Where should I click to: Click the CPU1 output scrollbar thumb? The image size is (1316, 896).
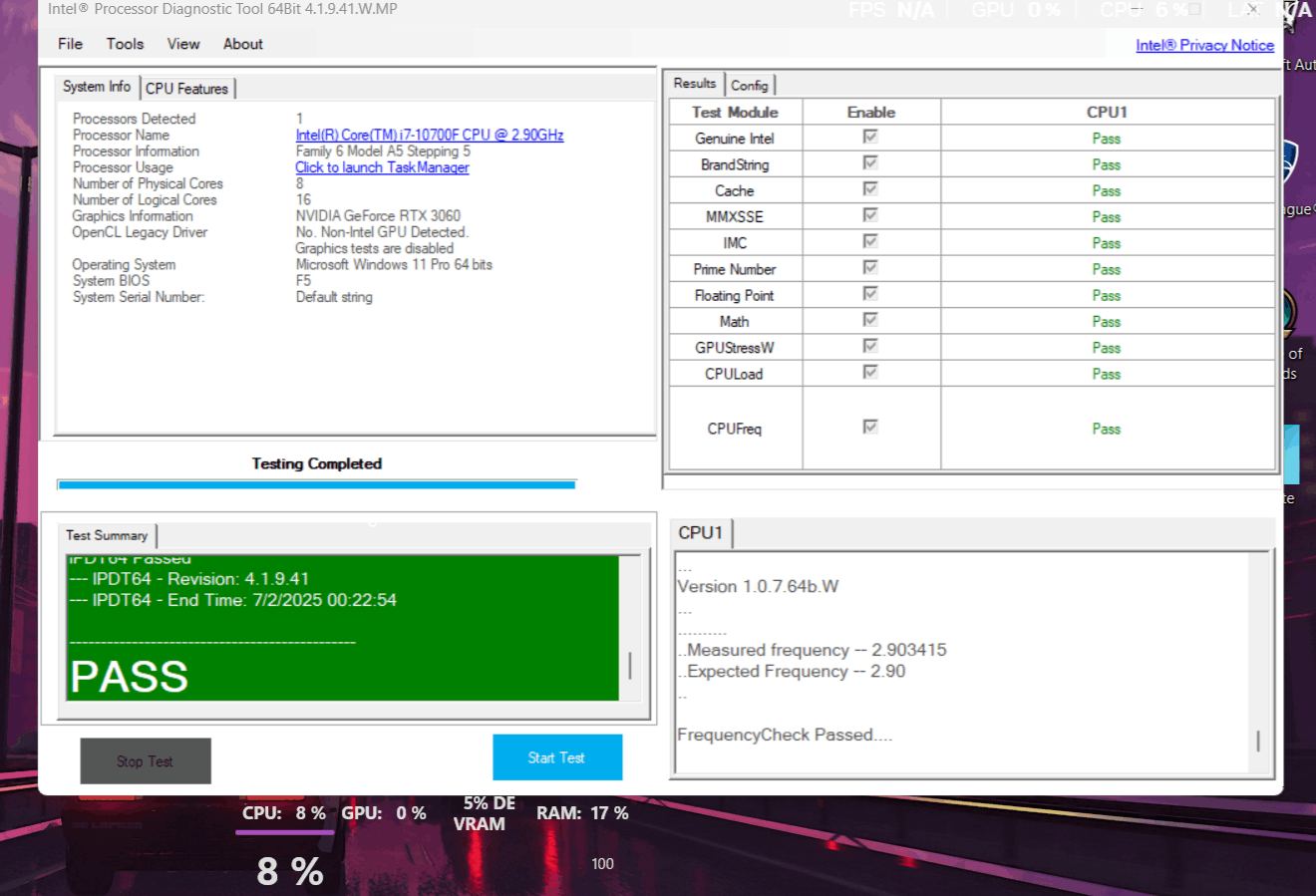coord(1258,741)
